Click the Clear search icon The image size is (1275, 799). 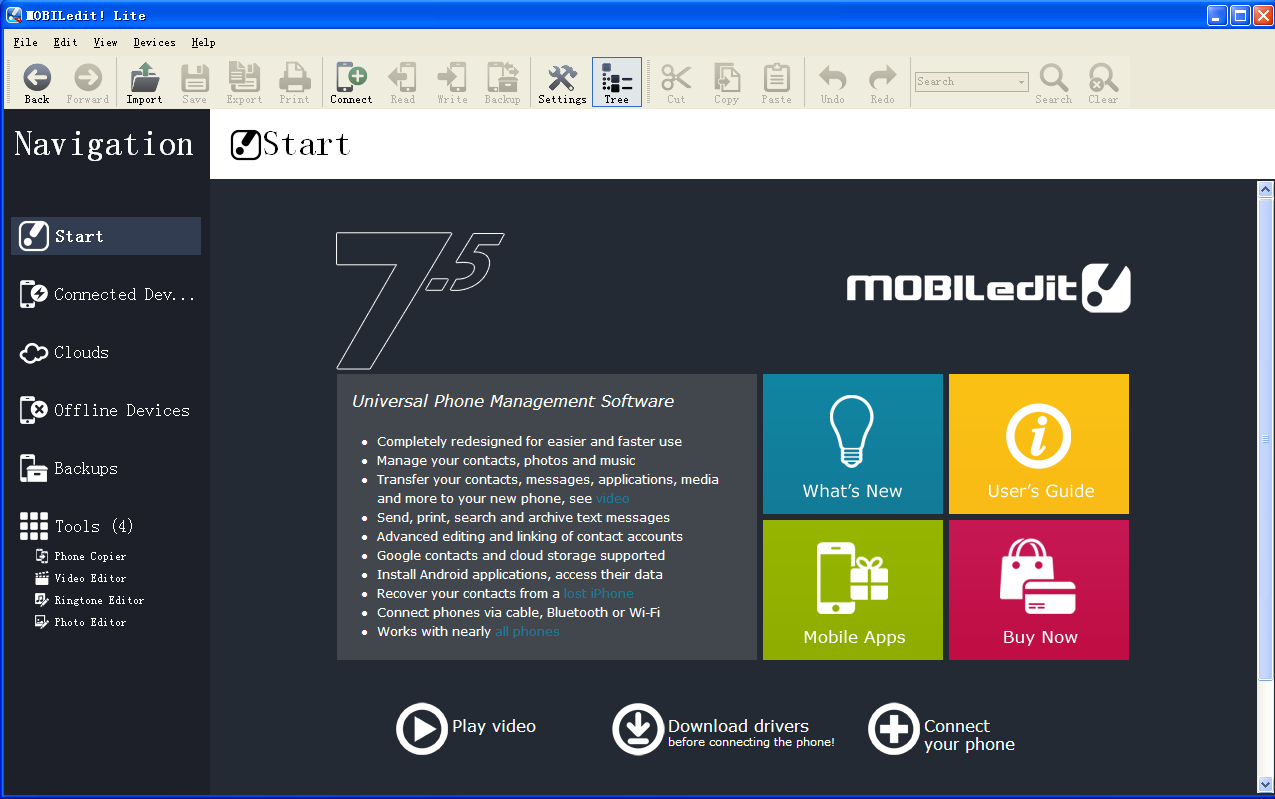(1103, 83)
